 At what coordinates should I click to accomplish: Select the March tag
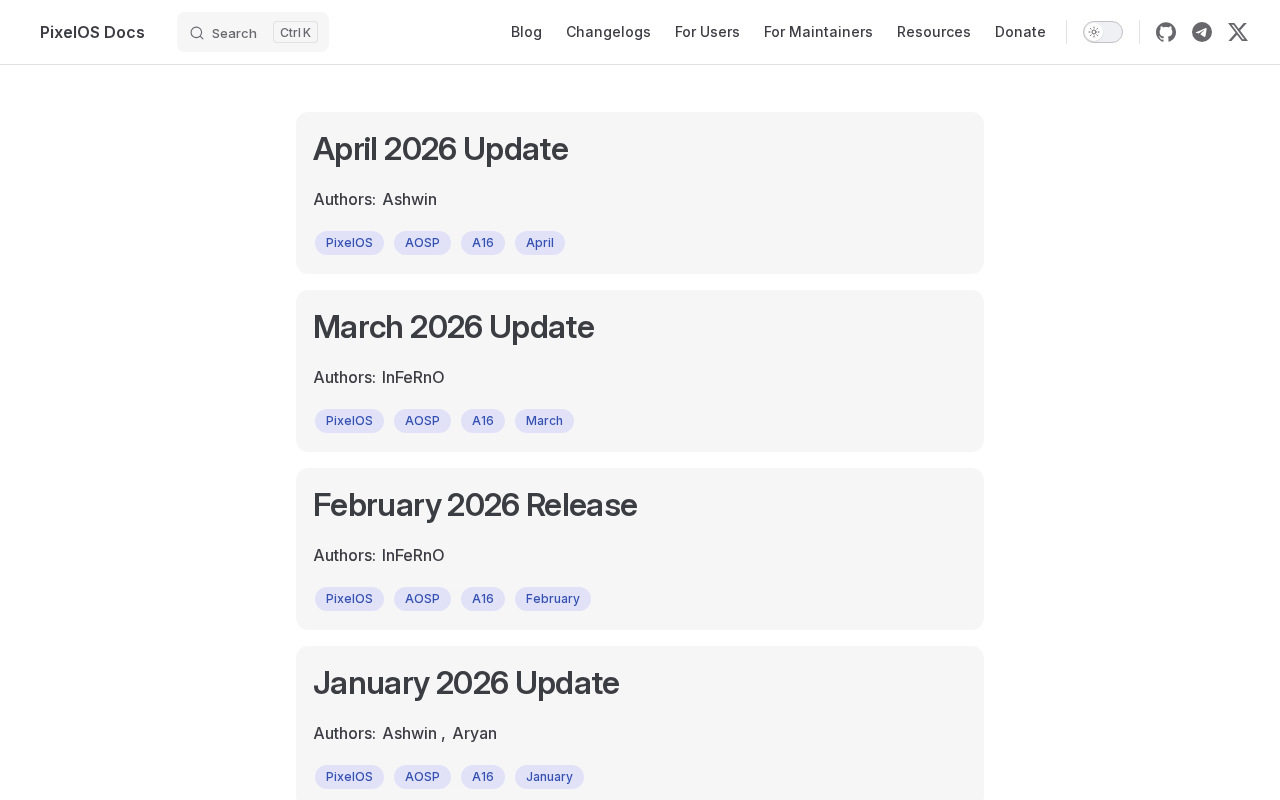(x=544, y=421)
